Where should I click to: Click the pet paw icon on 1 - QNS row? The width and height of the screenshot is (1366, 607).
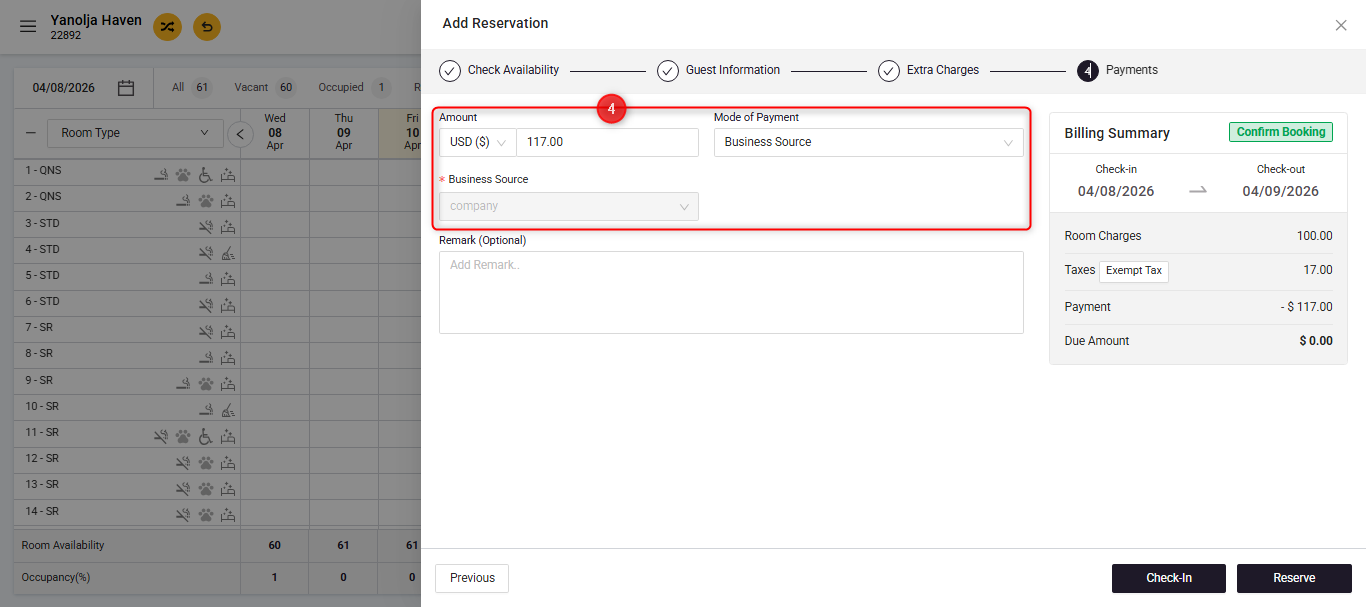coord(183,174)
